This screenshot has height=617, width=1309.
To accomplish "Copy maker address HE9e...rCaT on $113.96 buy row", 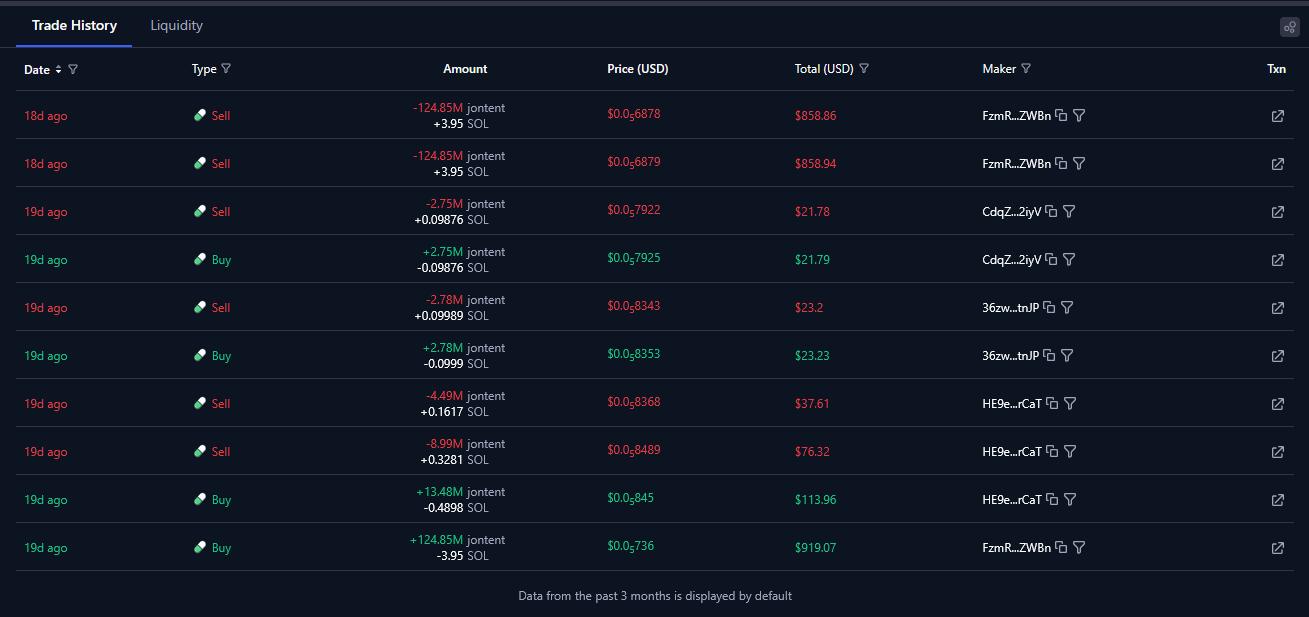I will [x=1052, y=500].
